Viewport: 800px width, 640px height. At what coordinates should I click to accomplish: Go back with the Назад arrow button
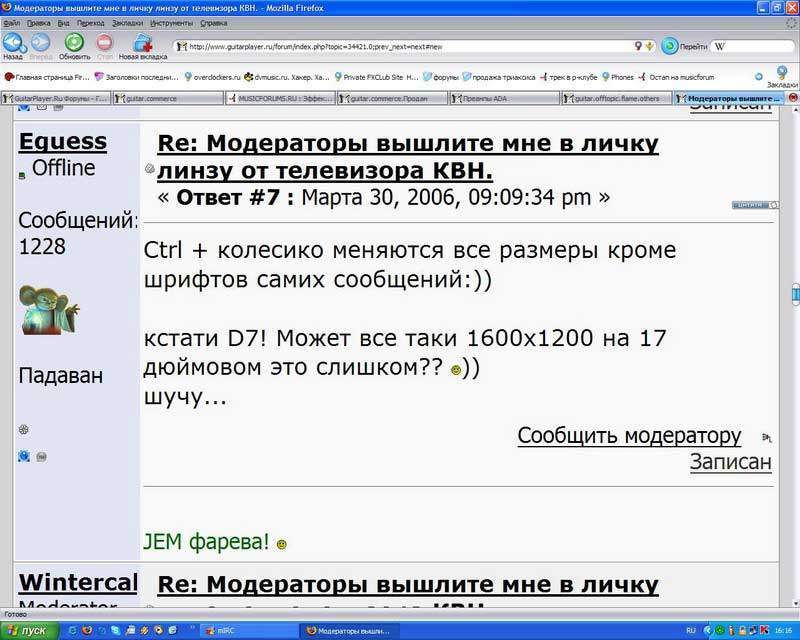[x=13, y=44]
